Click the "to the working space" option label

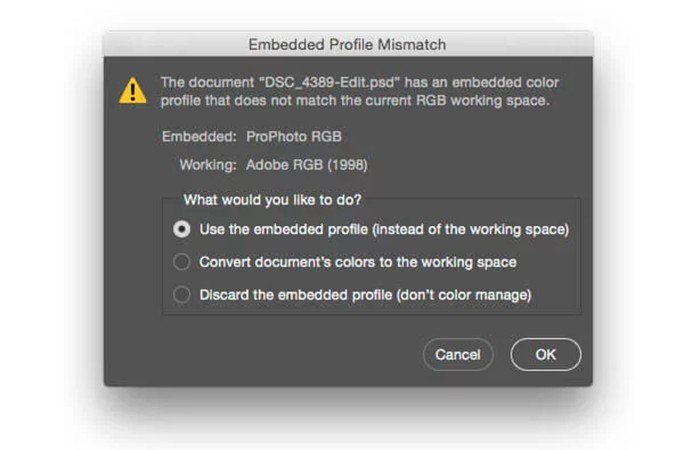pos(448,262)
